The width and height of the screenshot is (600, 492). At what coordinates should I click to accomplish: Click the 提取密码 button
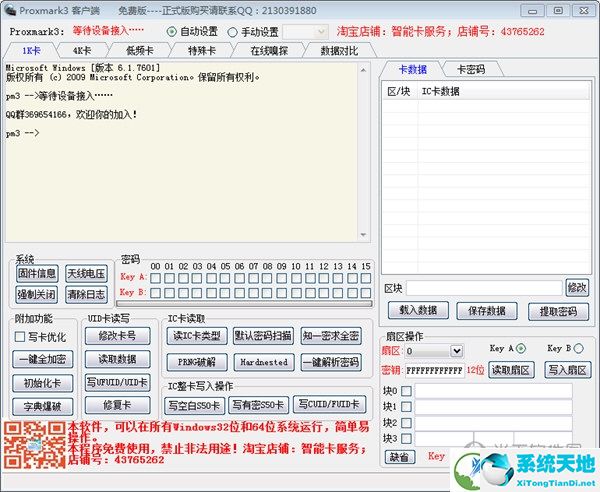[558, 311]
